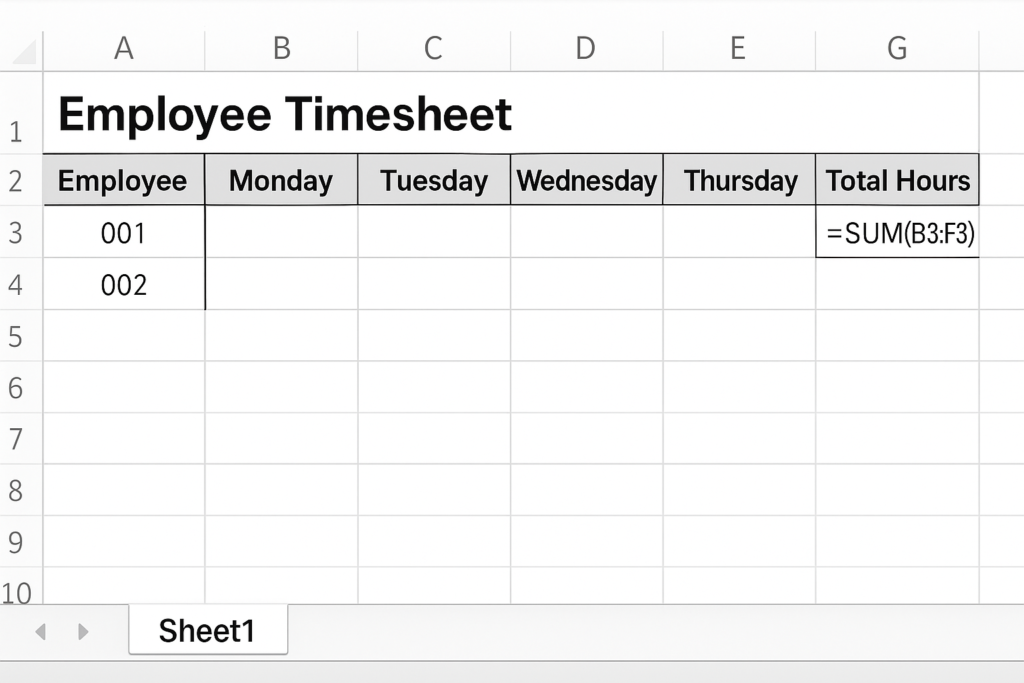Click the Wednesday header cell
This screenshot has height=683, width=1024.
pos(586,180)
